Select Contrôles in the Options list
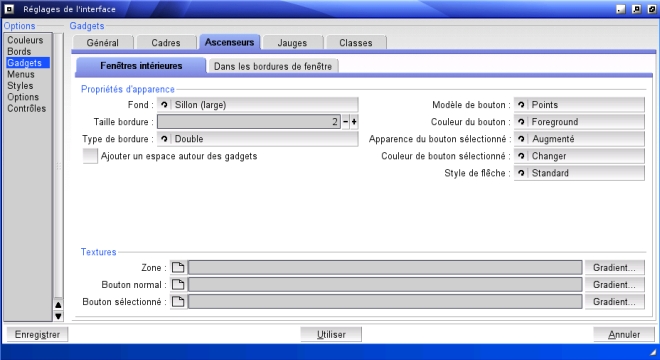 [x=28, y=108]
